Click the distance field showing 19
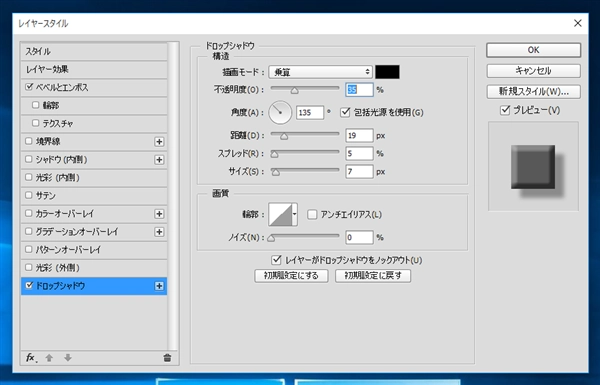Viewport: 600px width, 385px height. pos(359,135)
